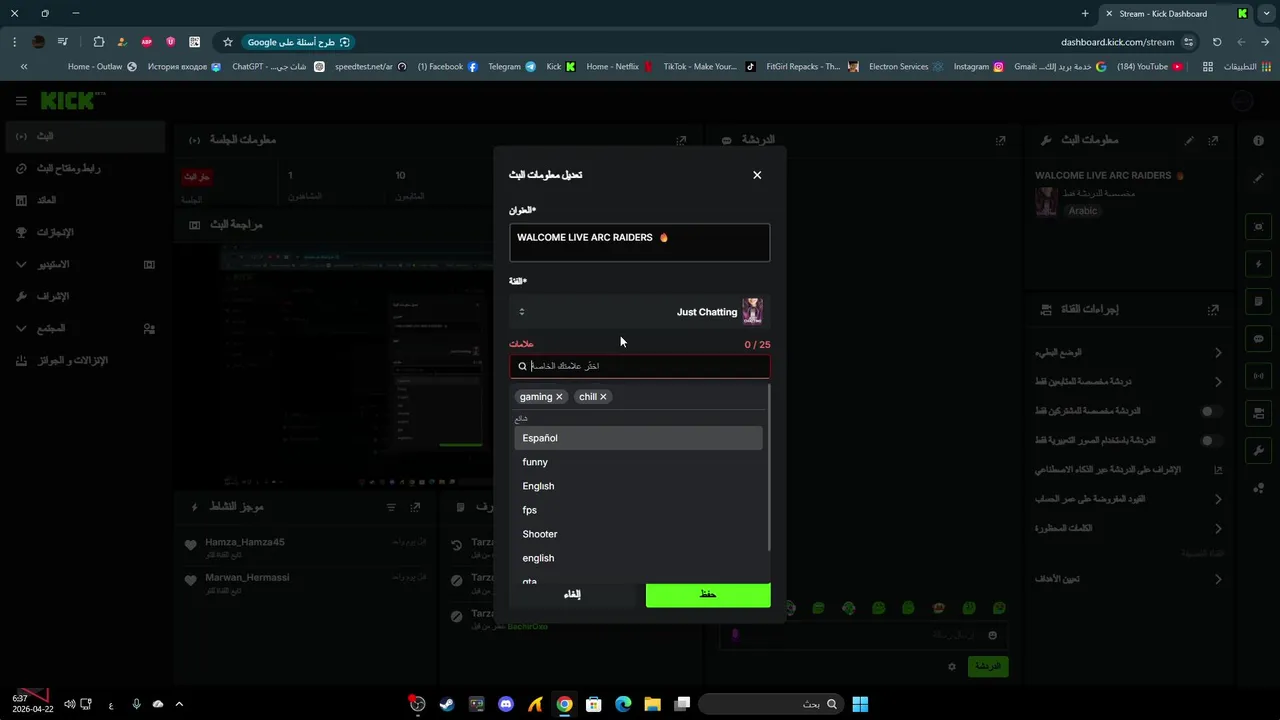This screenshot has width=1280, height=720.
Task: Click the up-down arrows in category field
Action: pos(522,312)
